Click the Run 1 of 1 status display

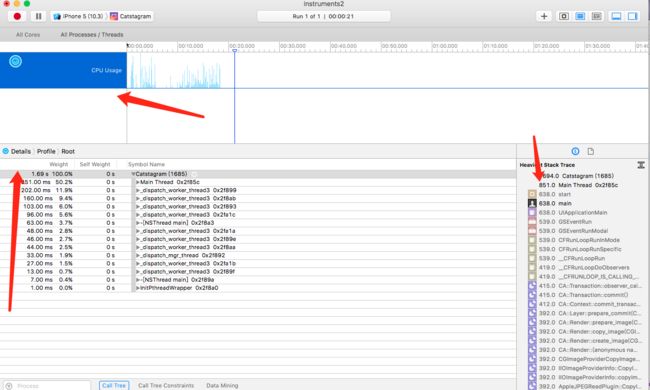tap(323, 16)
